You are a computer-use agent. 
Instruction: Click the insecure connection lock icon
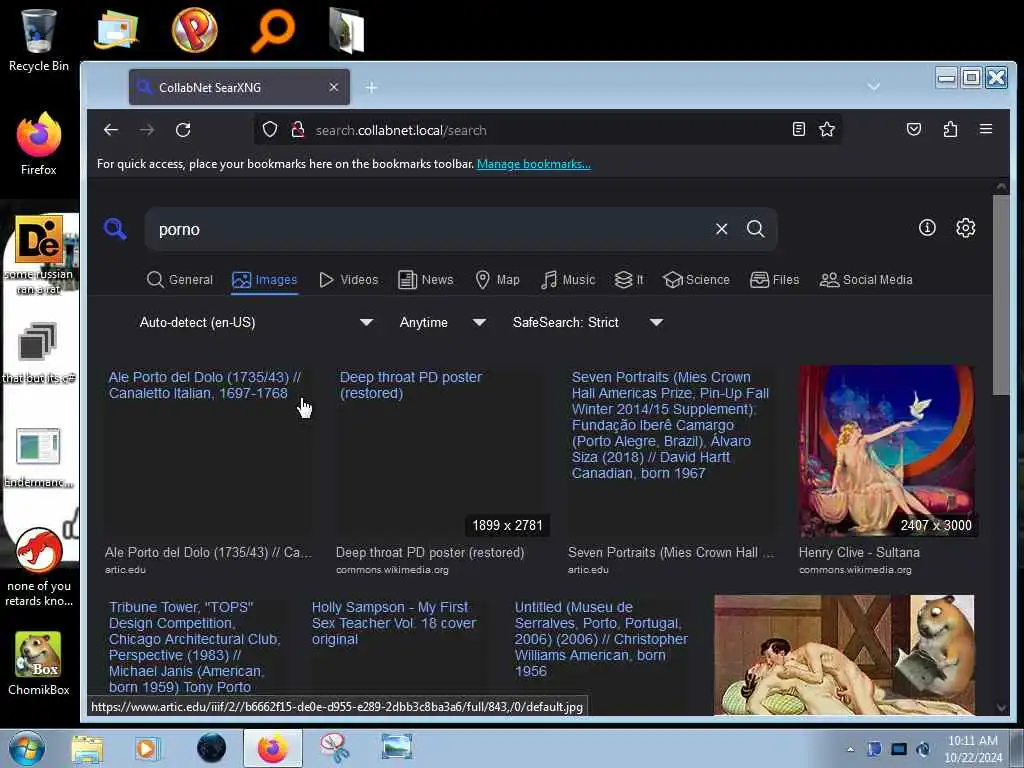click(298, 129)
